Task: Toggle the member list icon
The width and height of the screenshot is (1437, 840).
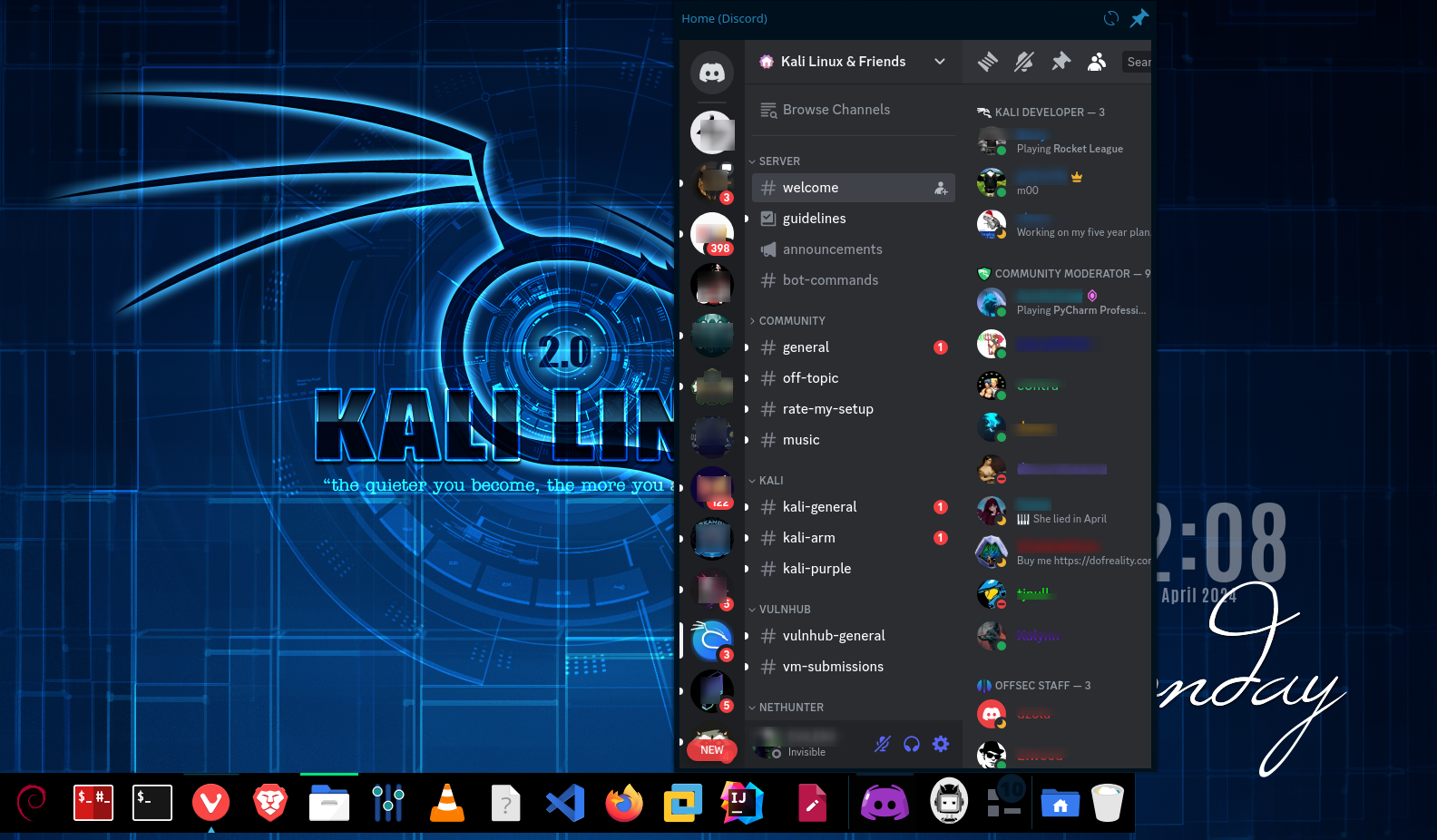Action: click(x=1097, y=62)
